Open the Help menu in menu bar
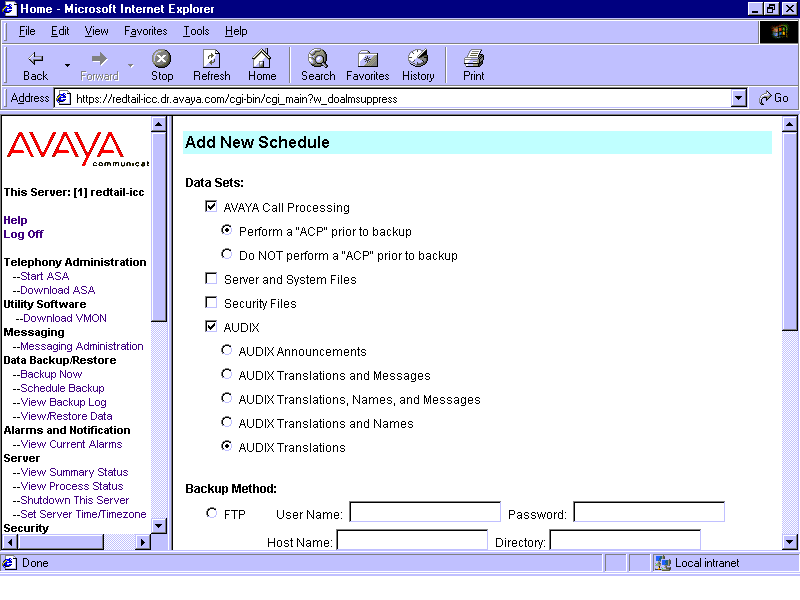This screenshot has height=600, width=800. click(236, 31)
